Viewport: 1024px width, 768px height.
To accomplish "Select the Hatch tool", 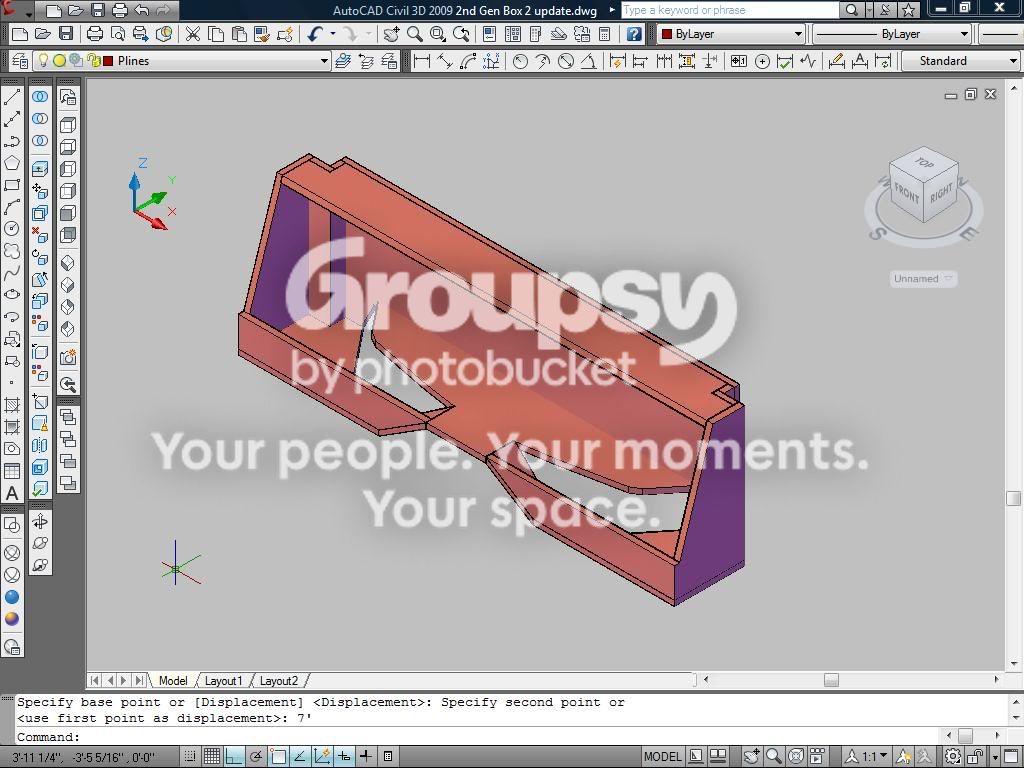I will tap(12, 405).
